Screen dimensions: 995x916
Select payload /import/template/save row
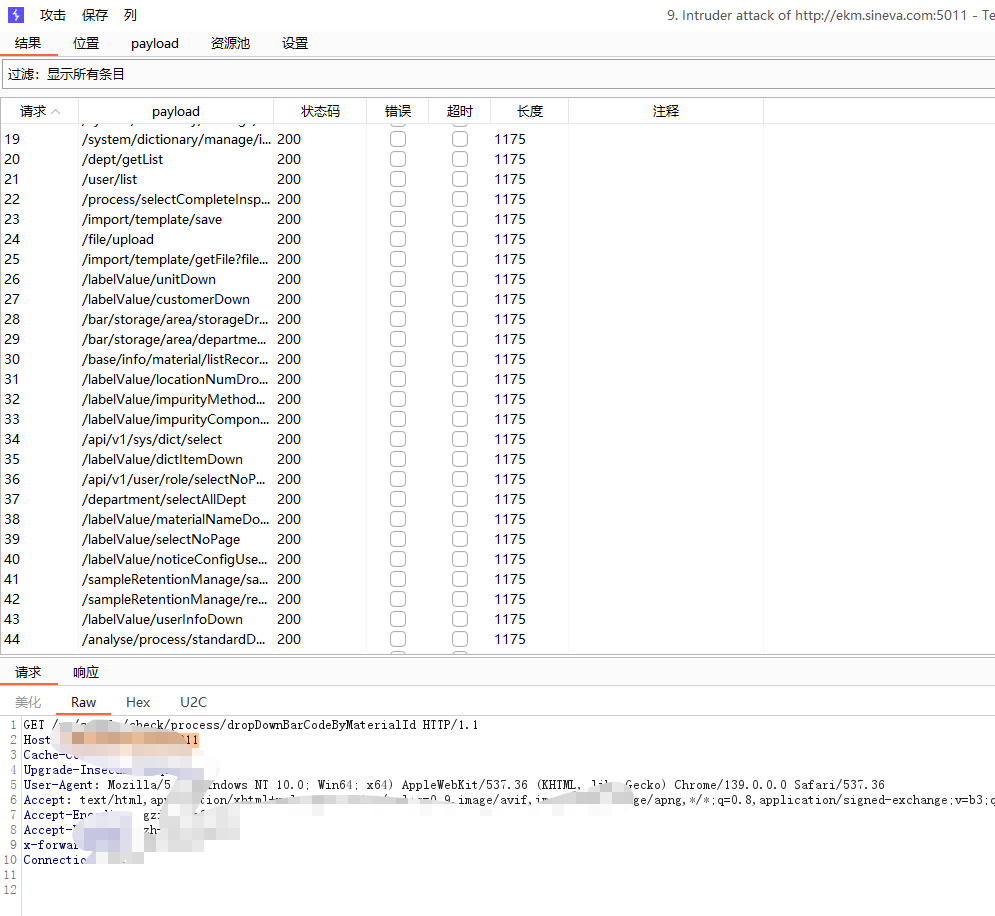(x=152, y=219)
